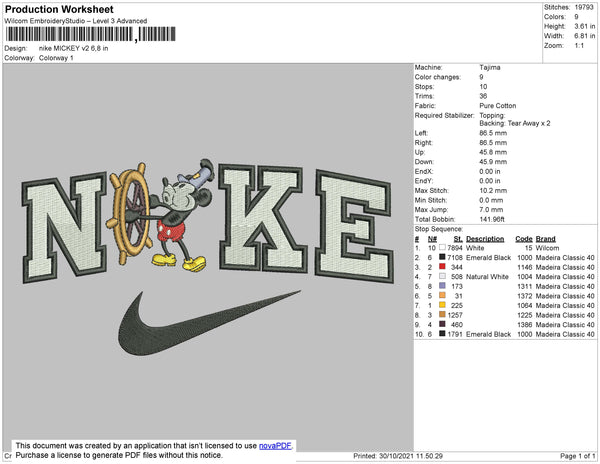Select thread code '1225' in the list
Viewport: 600px width, 464px height.
[525, 315]
